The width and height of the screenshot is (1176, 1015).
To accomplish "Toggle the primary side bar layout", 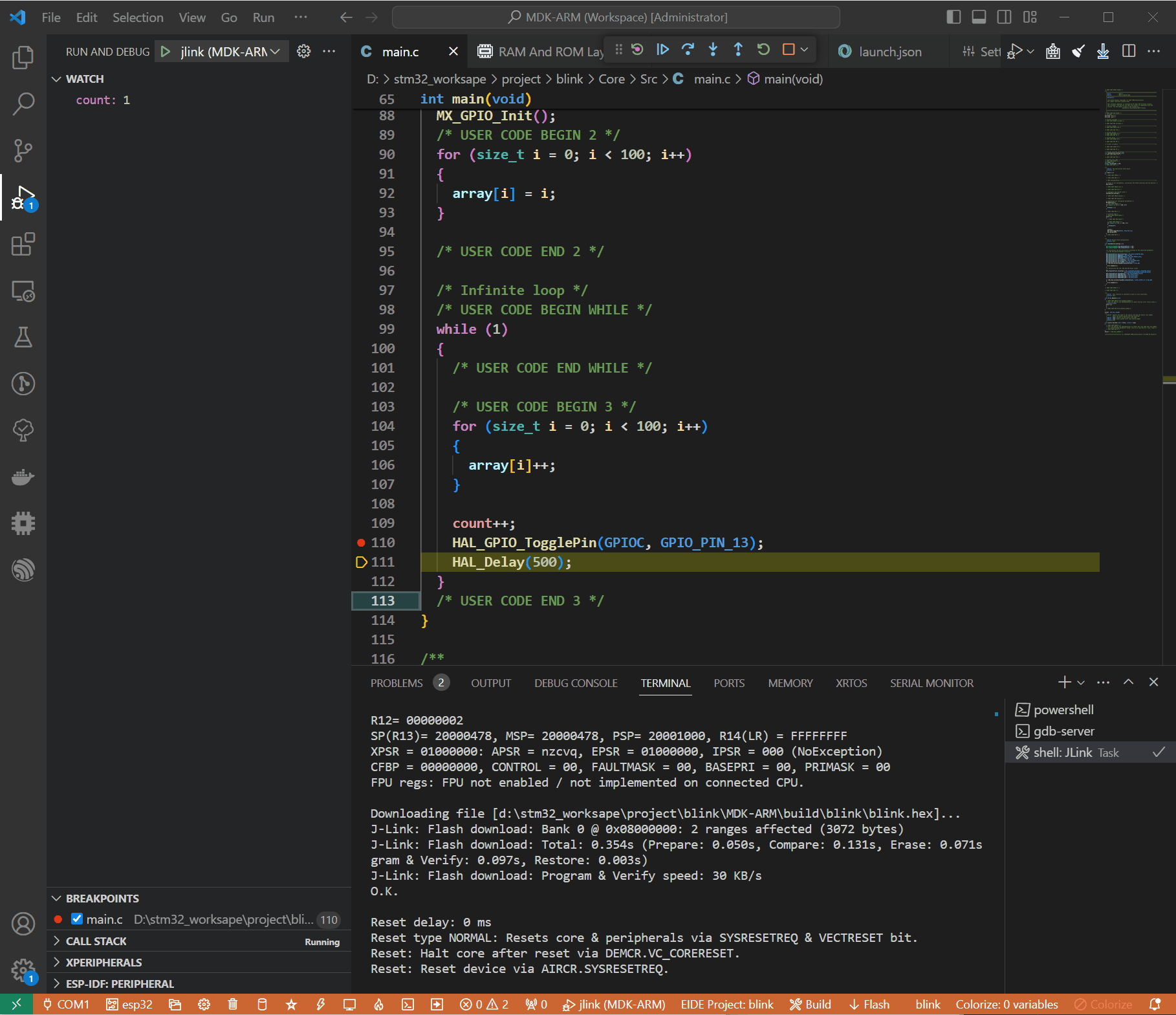I will coord(953,17).
